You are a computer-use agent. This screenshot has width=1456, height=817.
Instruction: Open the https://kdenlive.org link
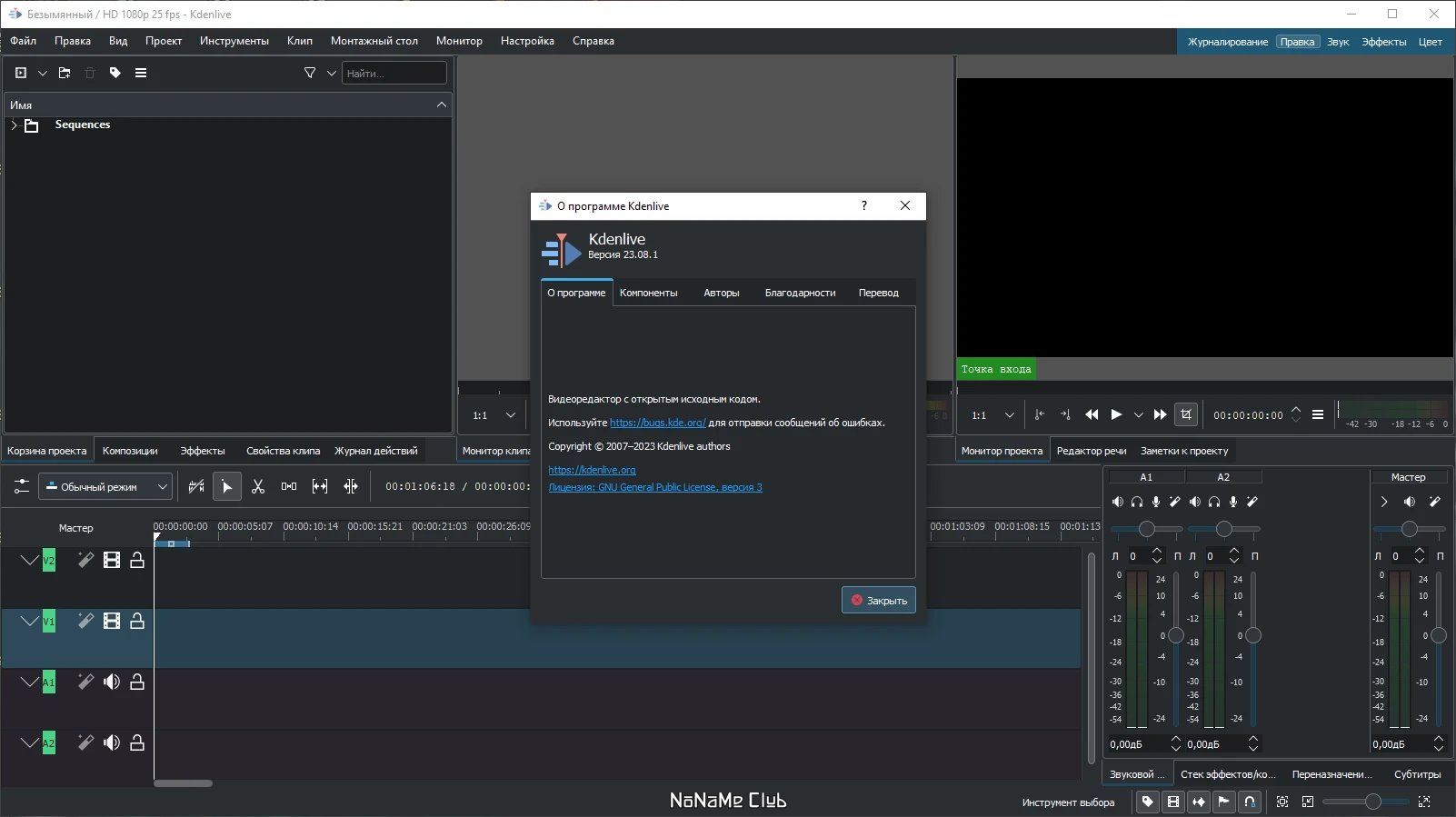point(592,470)
